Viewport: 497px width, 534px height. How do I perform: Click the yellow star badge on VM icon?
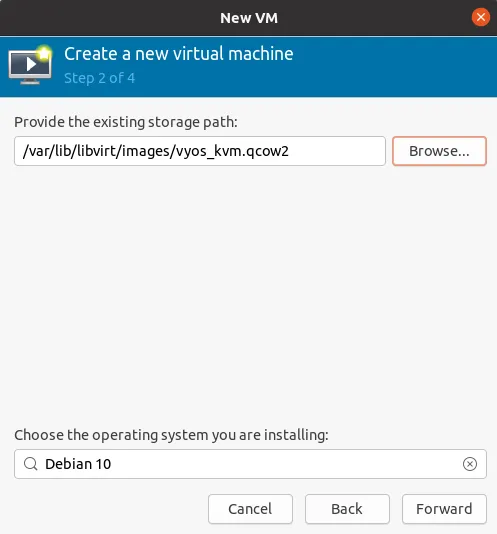44,53
